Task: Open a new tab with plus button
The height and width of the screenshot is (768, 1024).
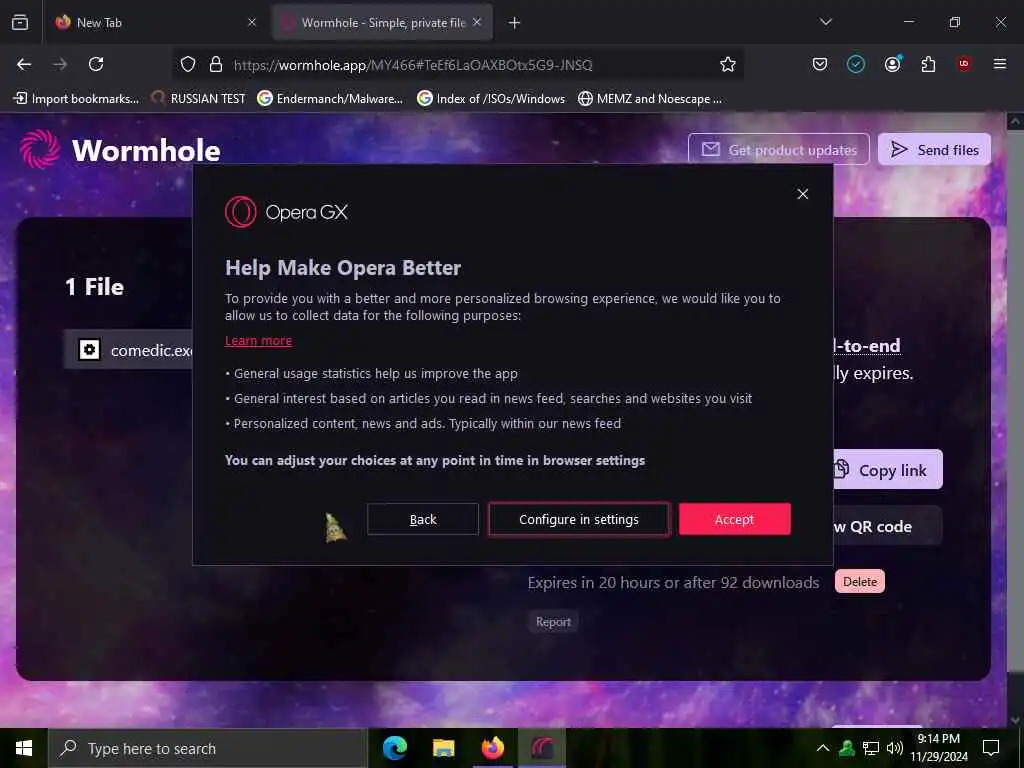Action: (x=515, y=23)
